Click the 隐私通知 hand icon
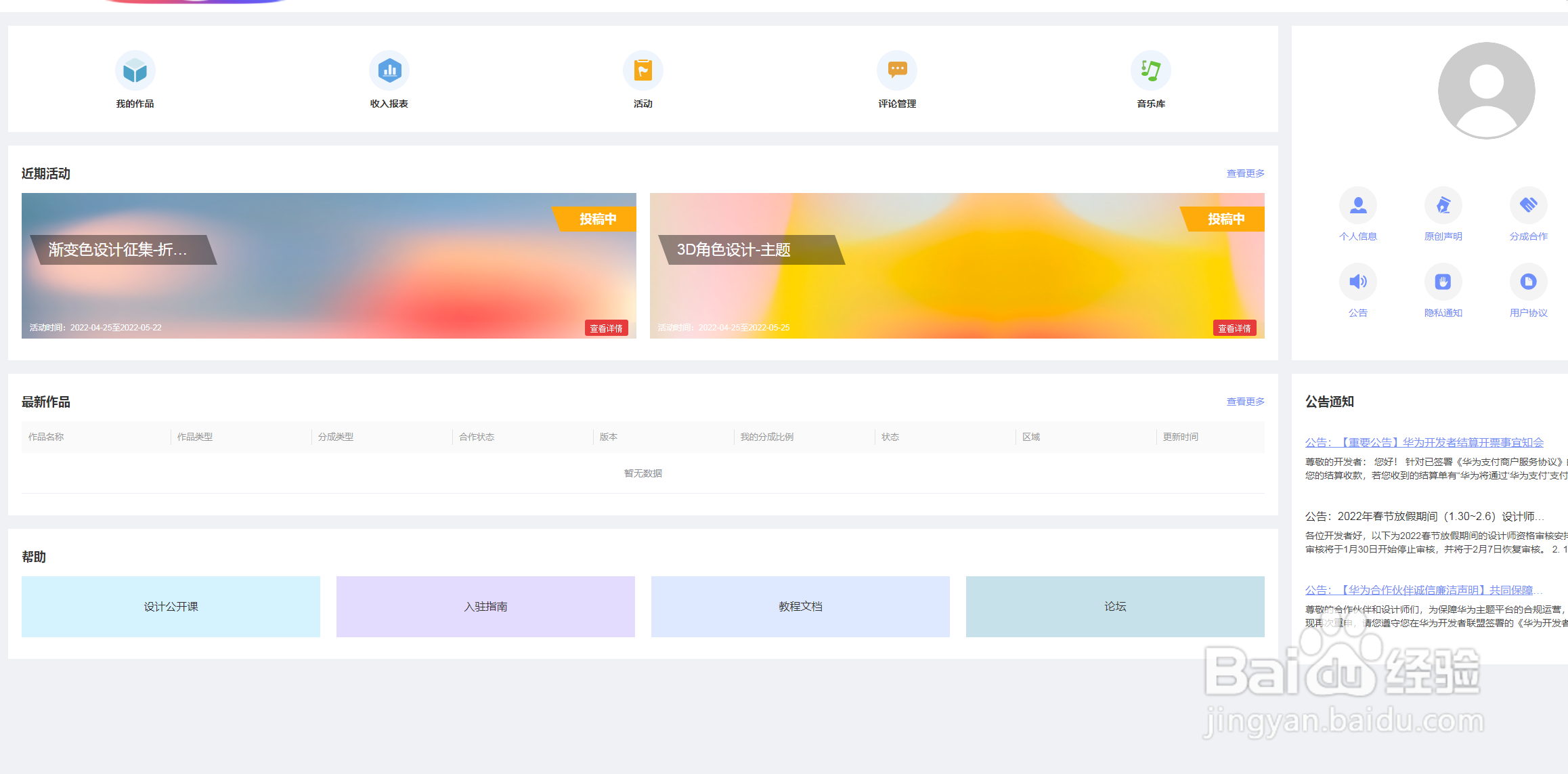1568x774 pixels. coord(1443,282)
